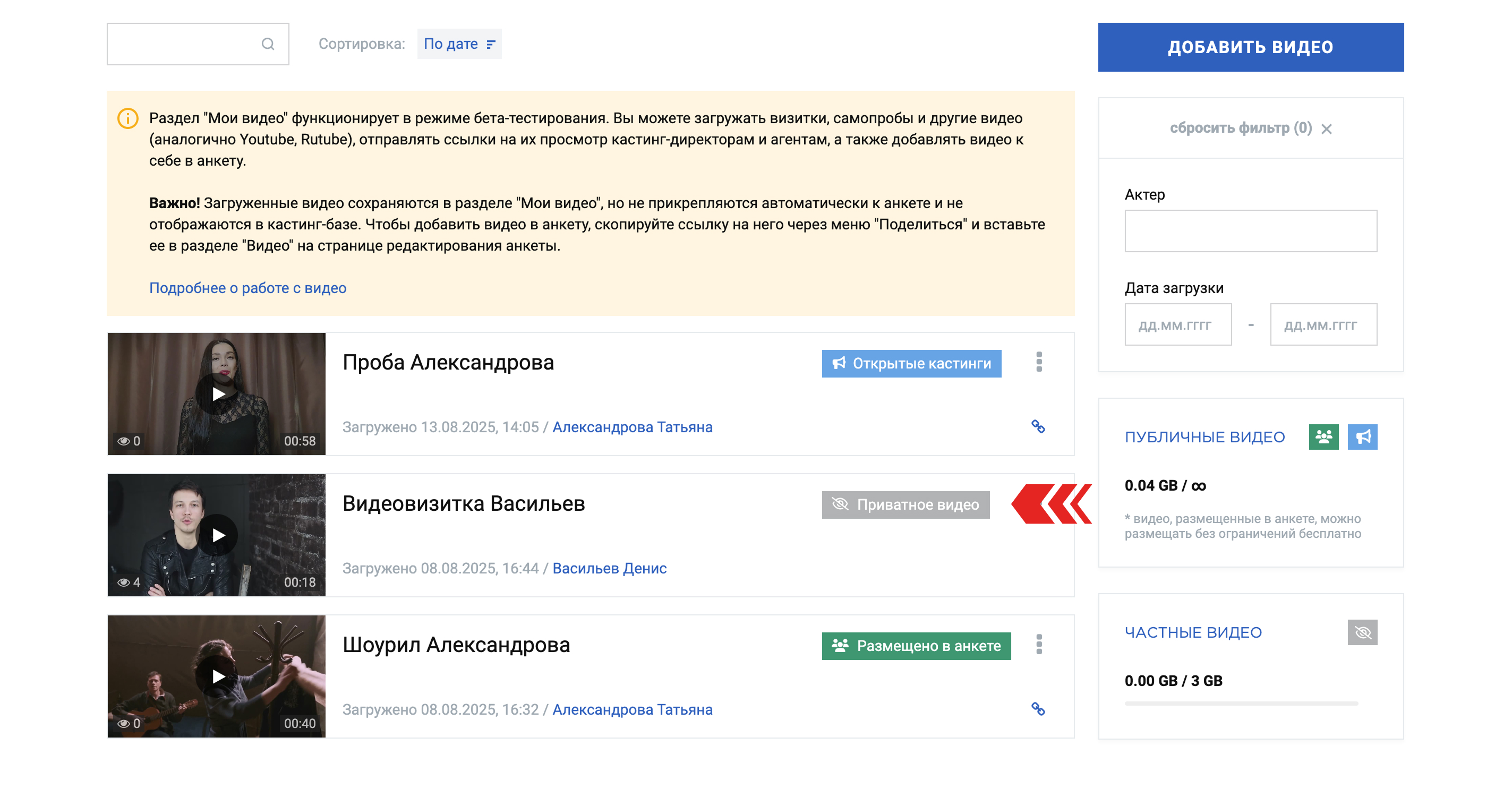Click the 'ДОБАВИТЬ ВИДЕО' button
Viewport: 1512px width, 797px height.
(1250, 47)
